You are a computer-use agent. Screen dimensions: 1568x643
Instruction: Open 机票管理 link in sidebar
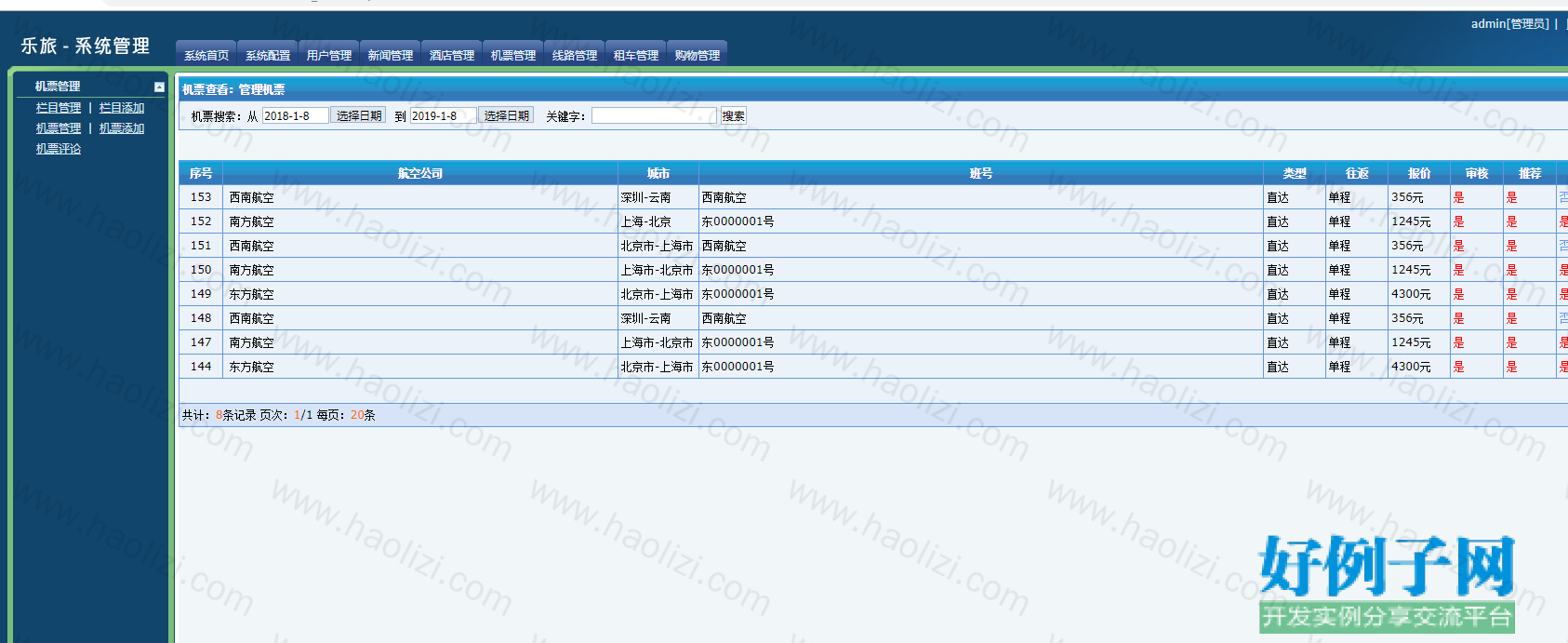pyautogui.click(x=59, y=128)
